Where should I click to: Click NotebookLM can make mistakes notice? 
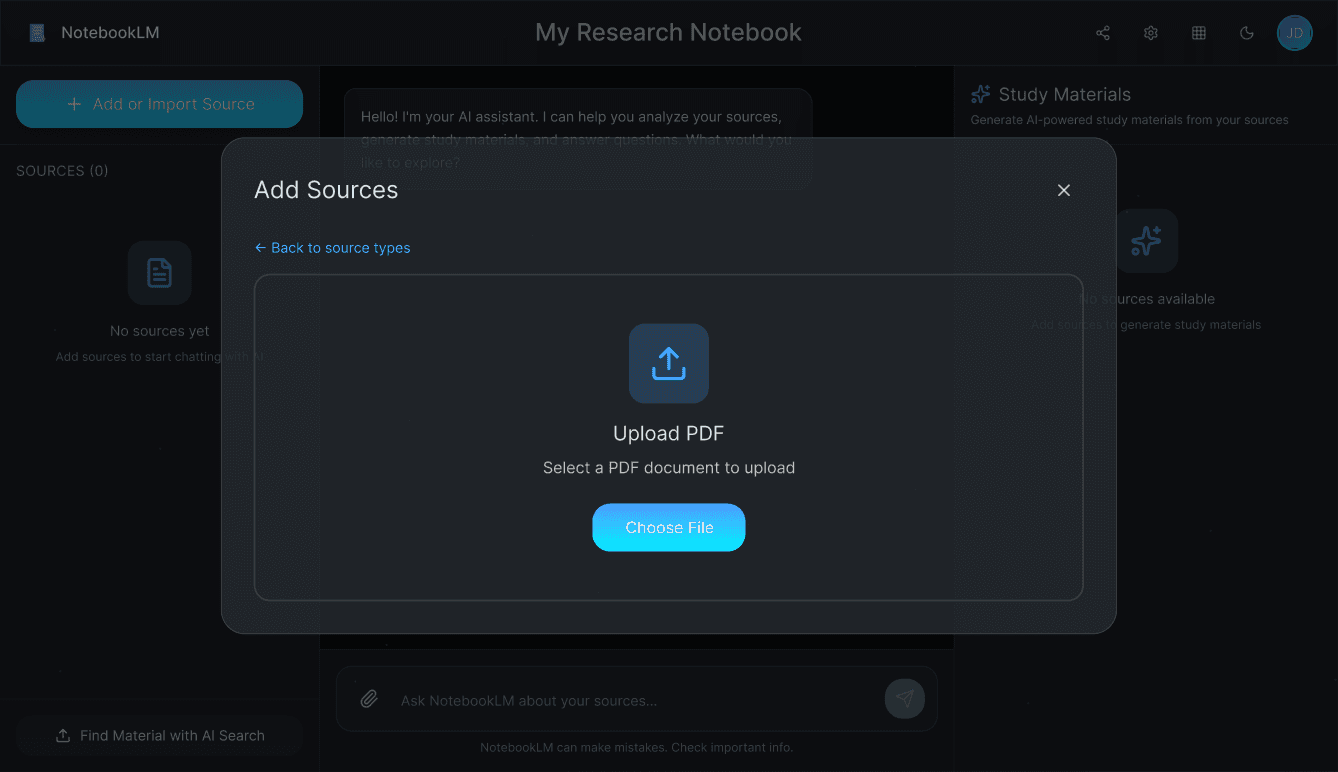(636, 748)
